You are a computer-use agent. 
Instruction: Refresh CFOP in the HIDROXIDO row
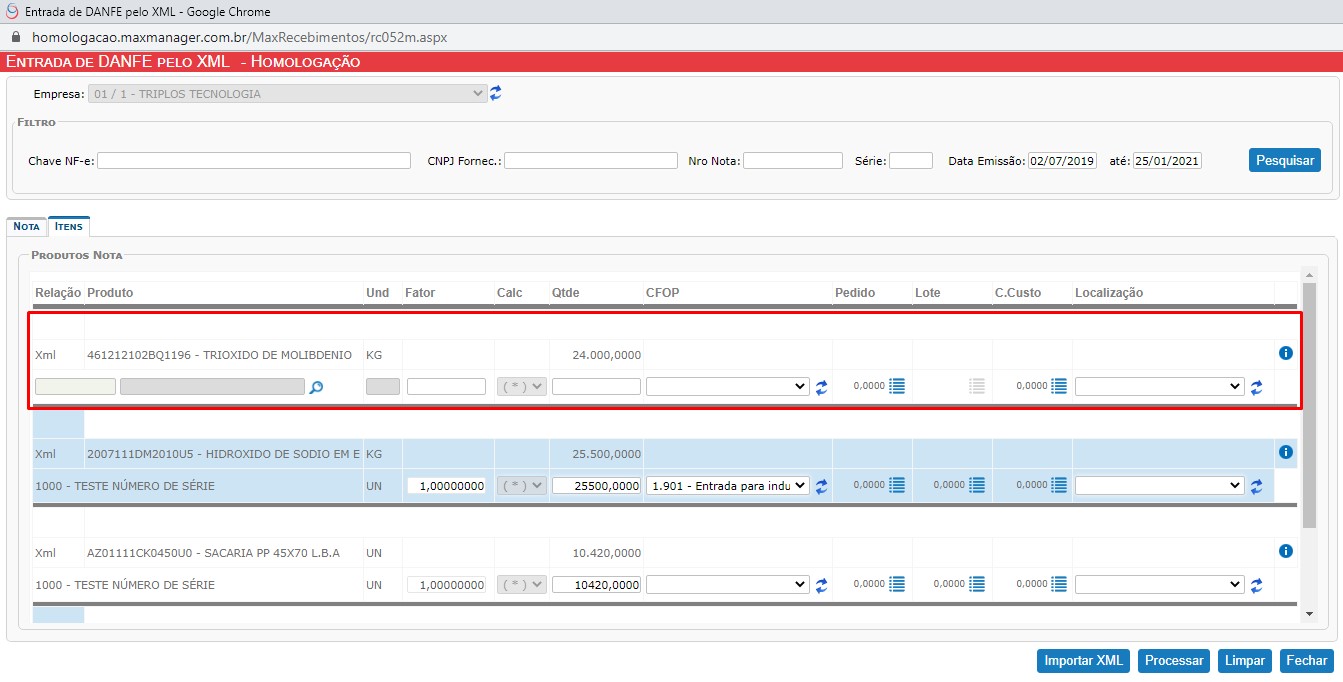[822, 486]
